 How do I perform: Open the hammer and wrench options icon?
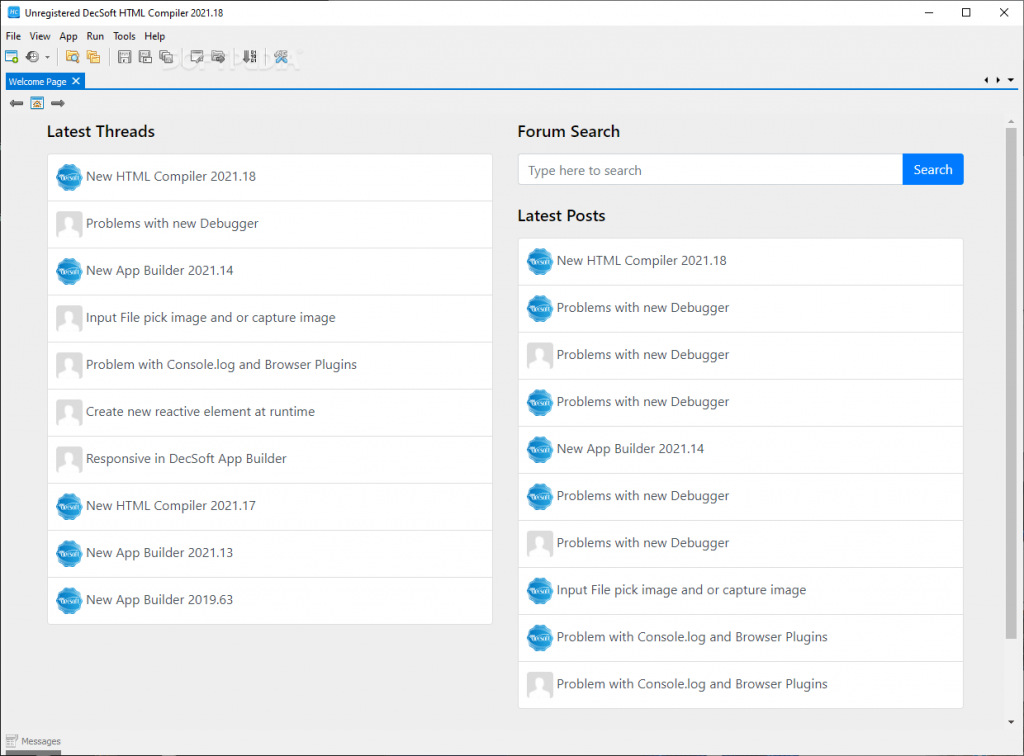(x=281, y=57)
